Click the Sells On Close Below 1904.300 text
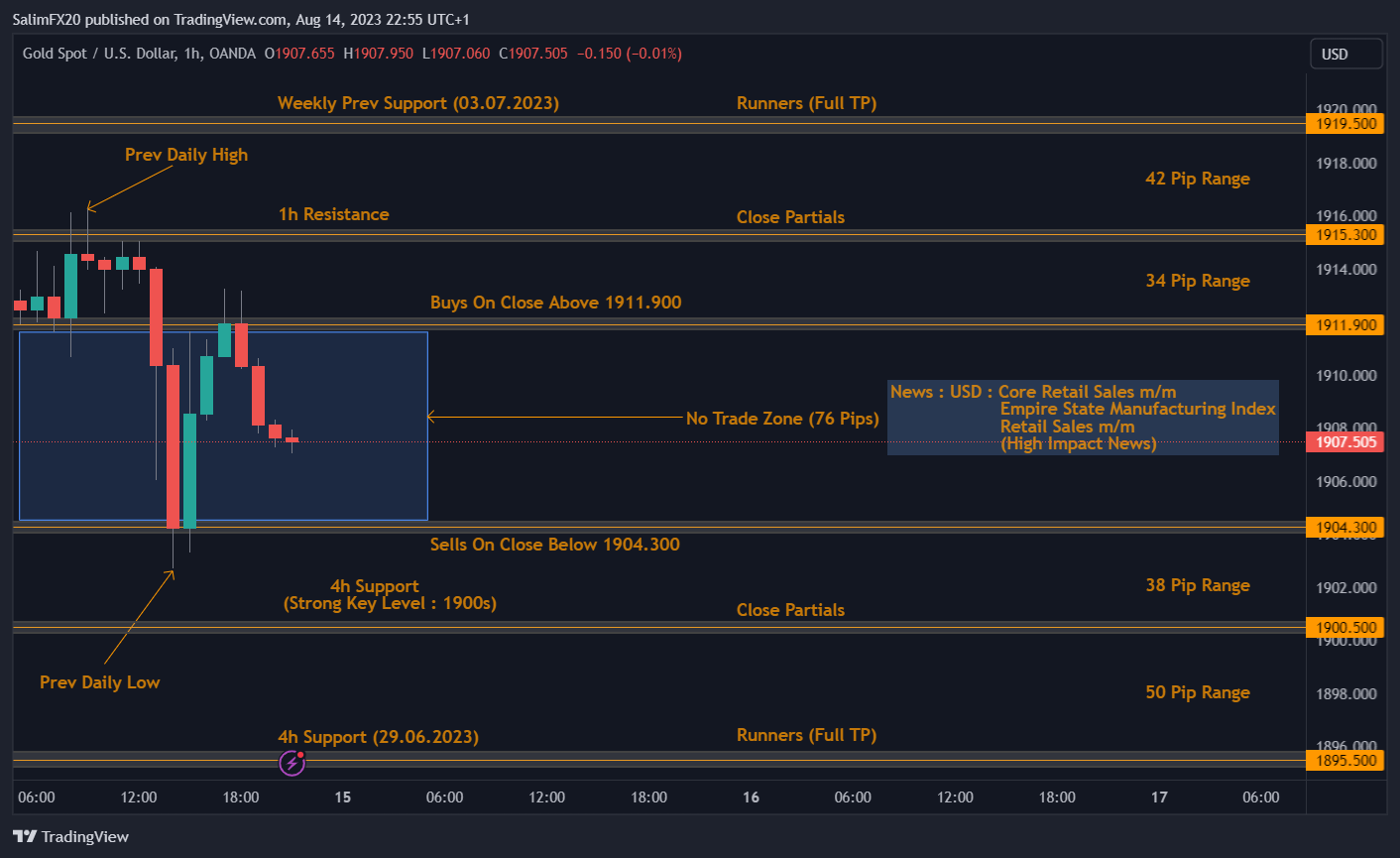 tap(554, 544)
